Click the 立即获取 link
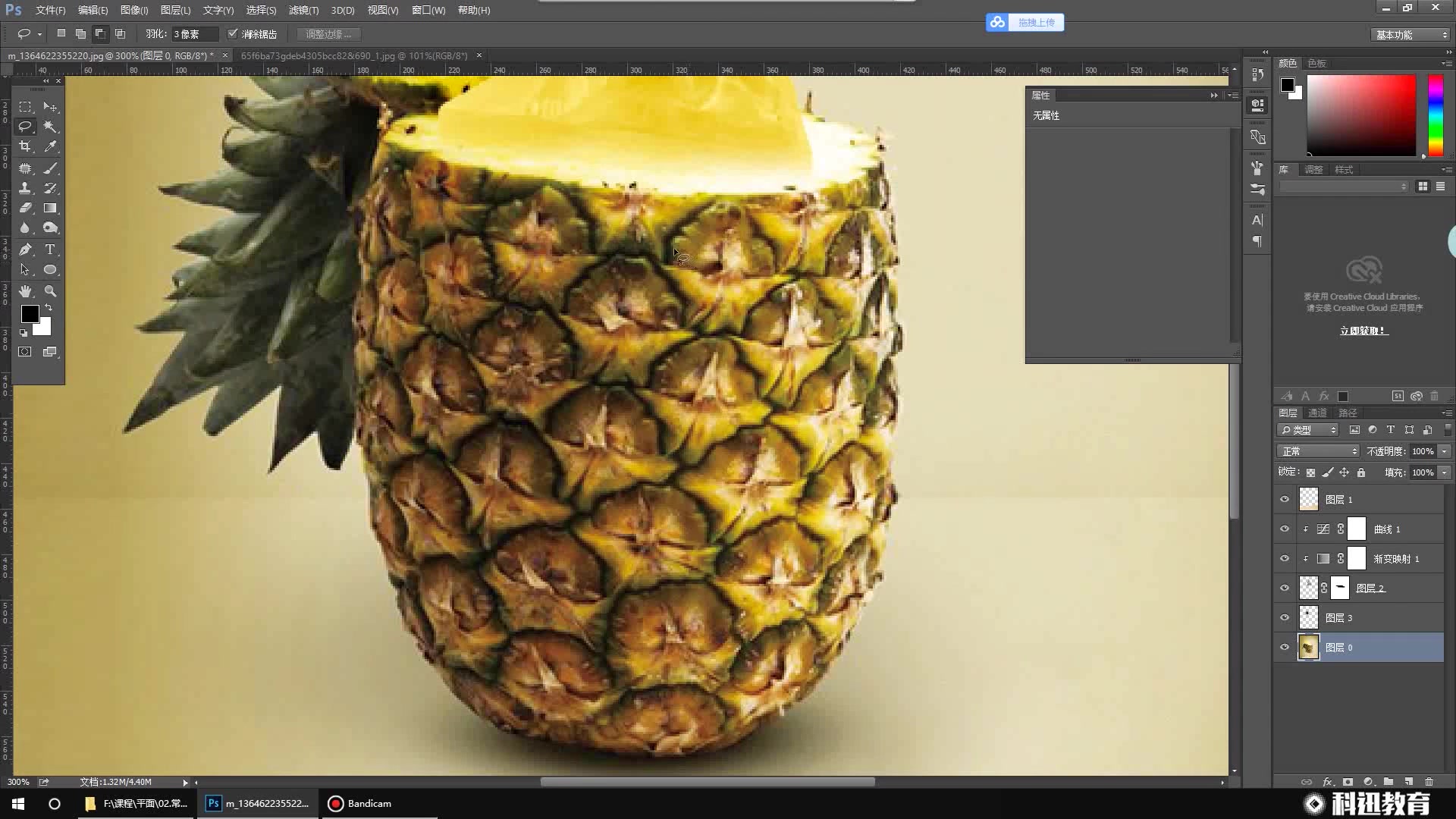This screenshot has height=819, width=1456. pyautogui.click(x=1363, y=331)
